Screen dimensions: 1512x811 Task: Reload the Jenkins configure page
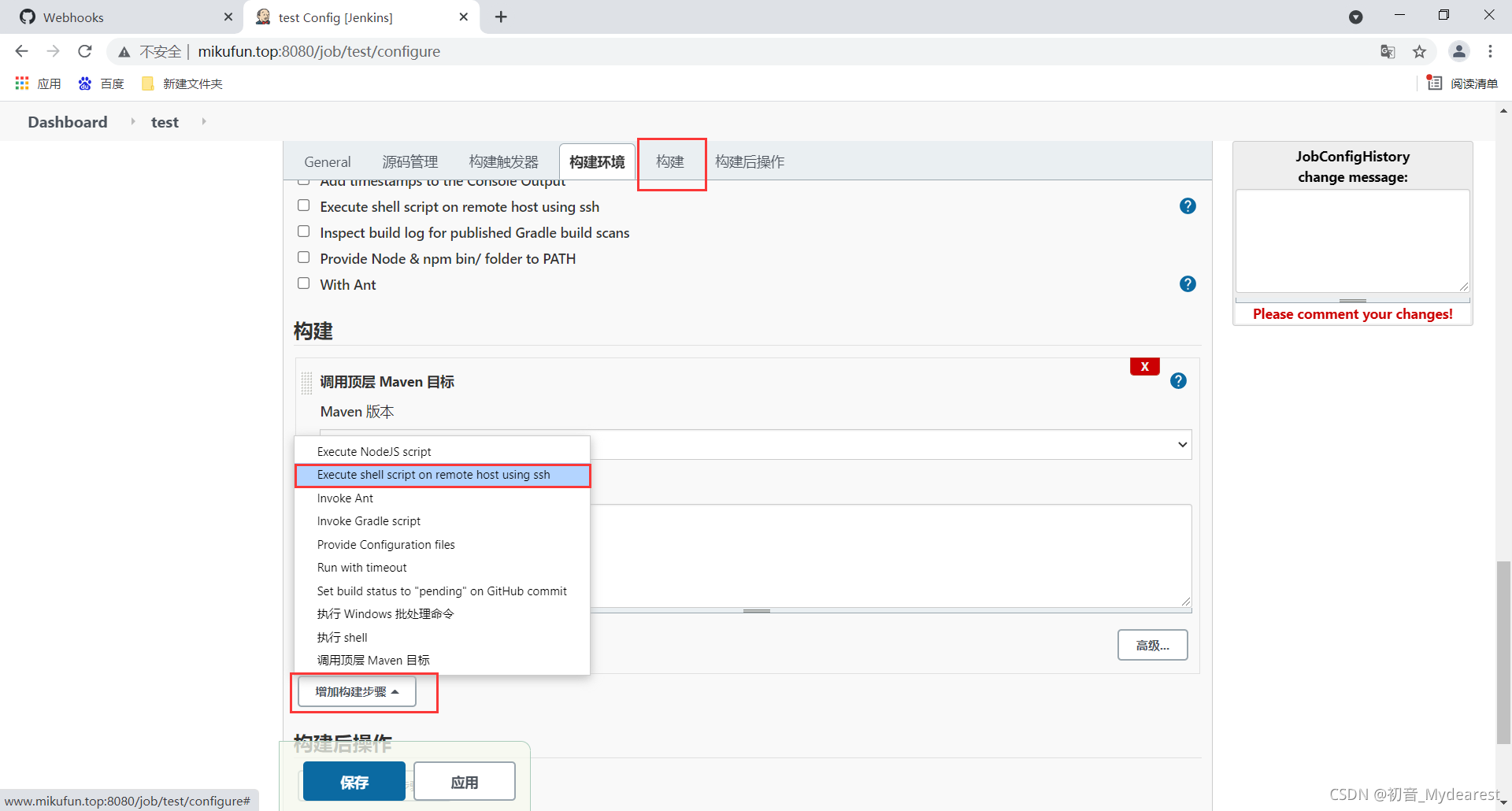(85, 51)
